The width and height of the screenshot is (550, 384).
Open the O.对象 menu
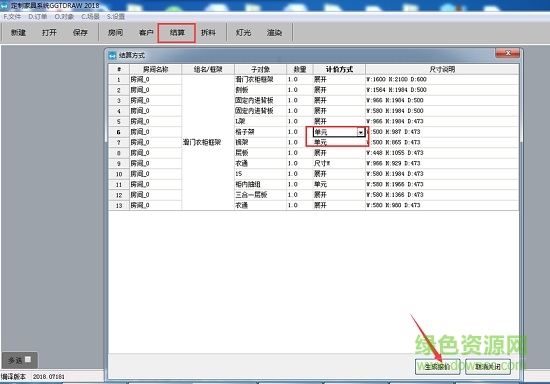(64, 16)
